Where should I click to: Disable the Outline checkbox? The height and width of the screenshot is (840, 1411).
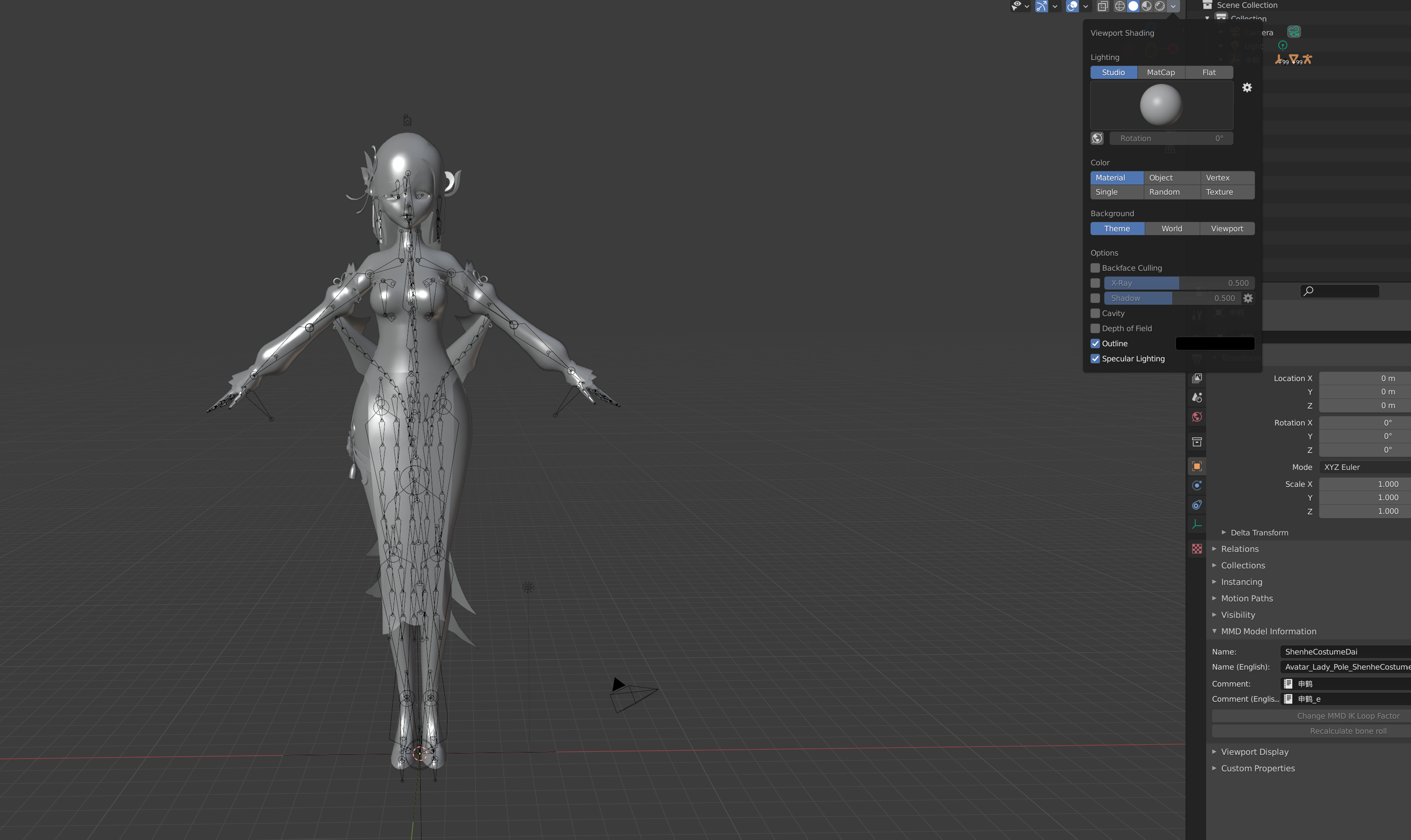(x=1095, y=344)
